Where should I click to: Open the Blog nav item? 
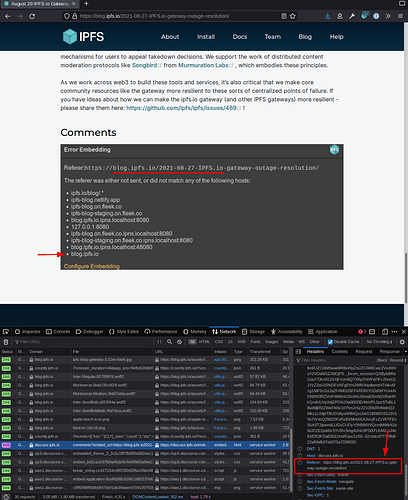[305, 37]
